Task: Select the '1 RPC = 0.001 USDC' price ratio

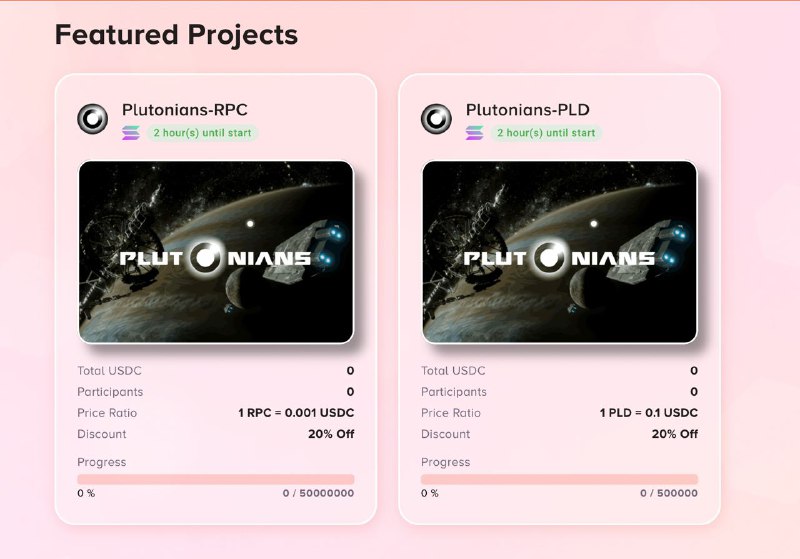Action: (x=296, y=413)
